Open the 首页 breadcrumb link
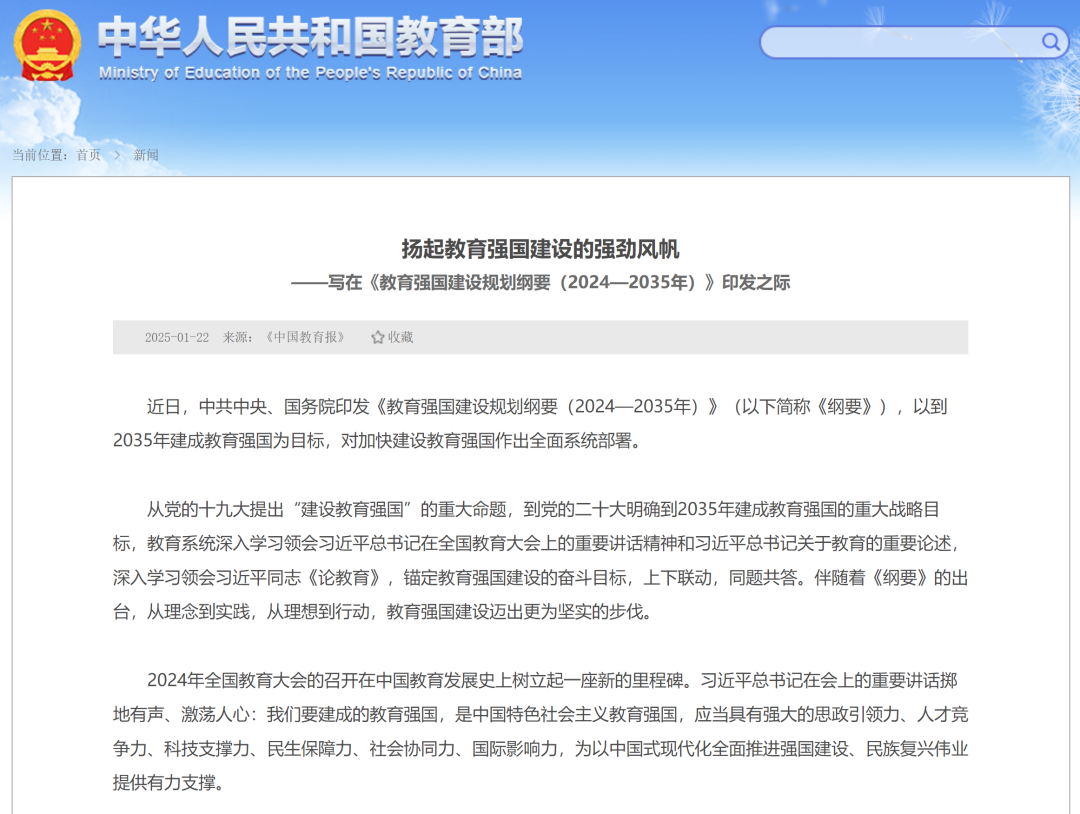Image resolution: width=1080 pixels, height=814 pixels. click(x=88, y=155)
